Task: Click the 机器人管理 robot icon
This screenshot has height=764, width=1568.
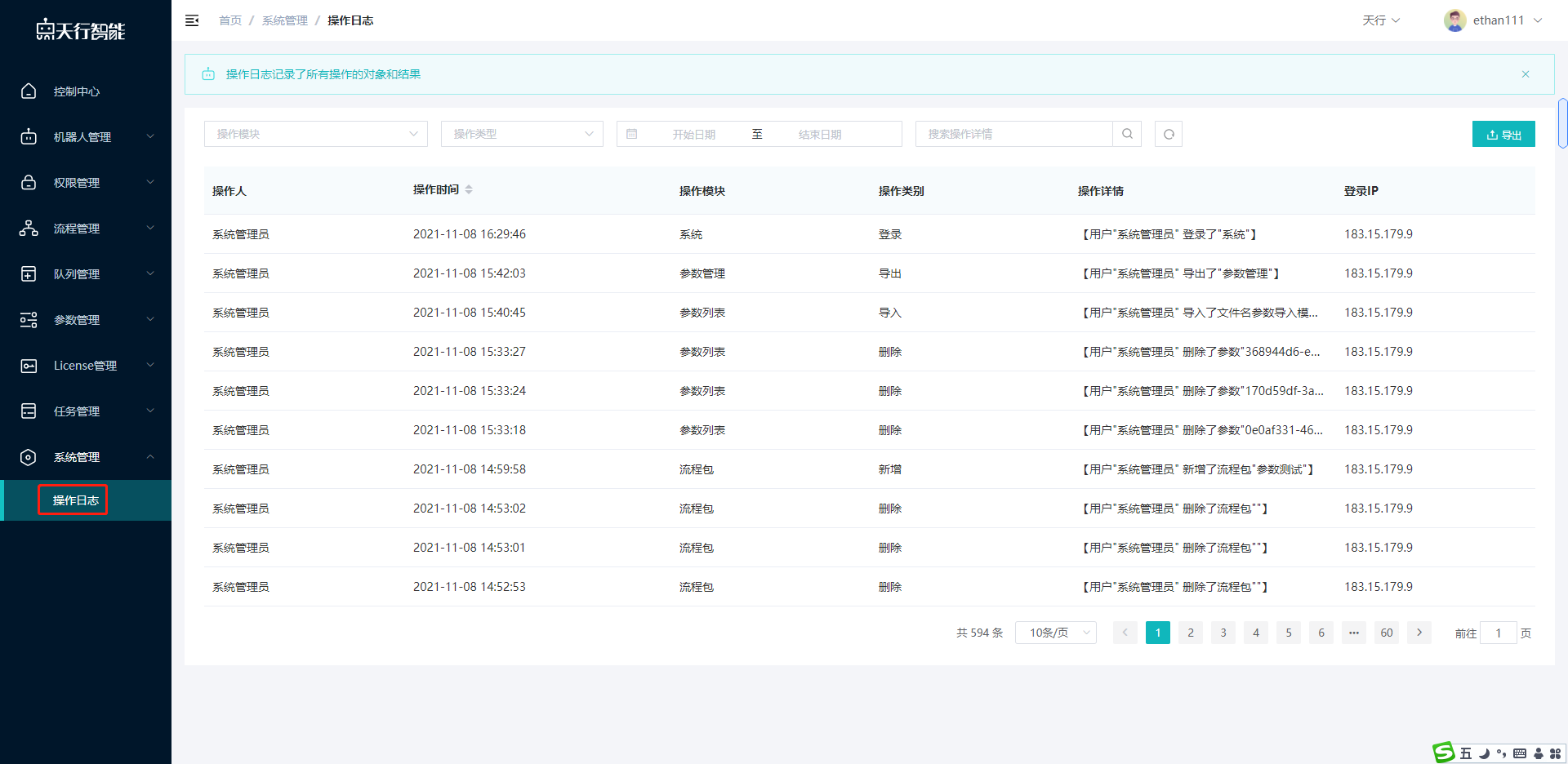Action: coord(29,137)
